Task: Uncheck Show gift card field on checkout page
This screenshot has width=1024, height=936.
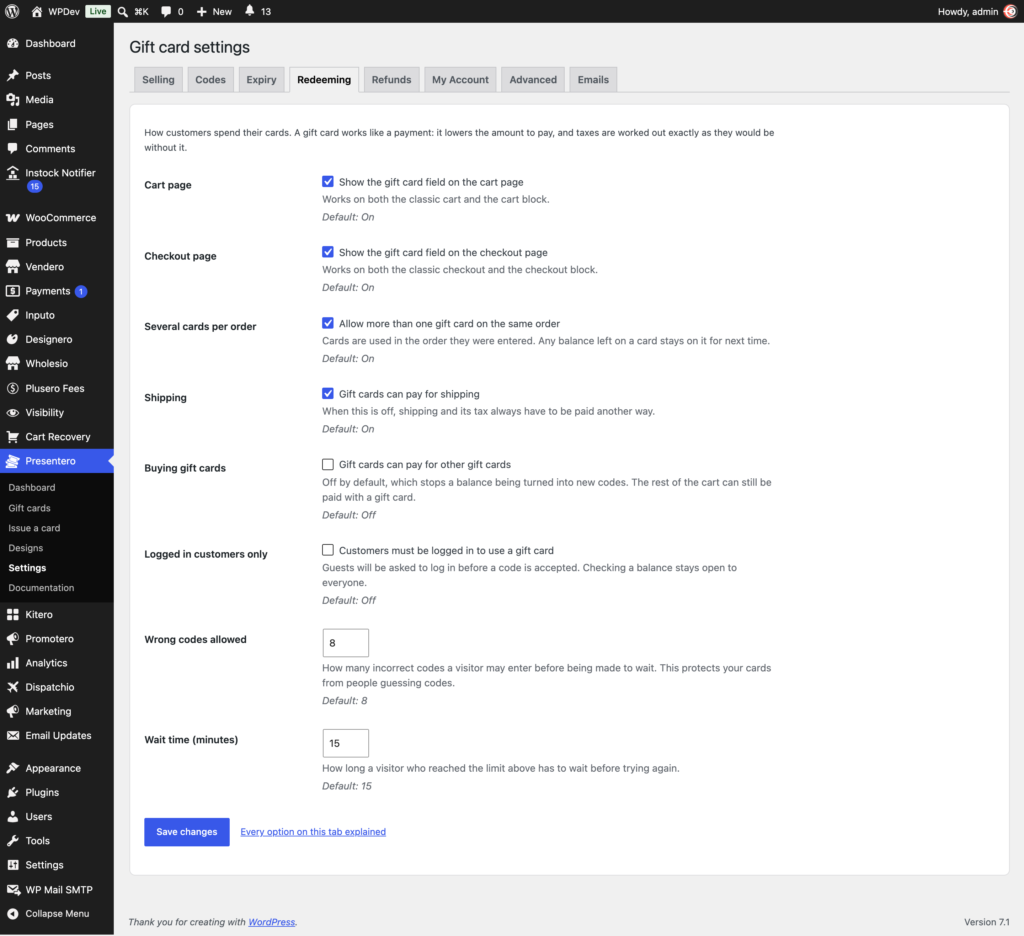Action: [328, 252]
